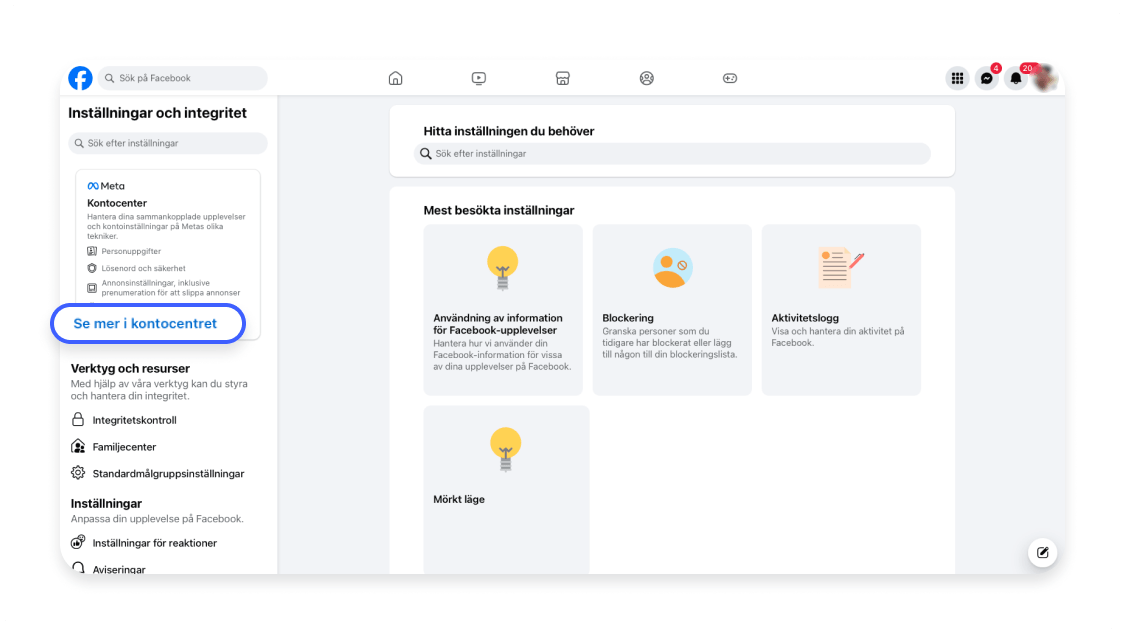Viewport: 1125px width, 634px height.
Task: Open Messenger chats icon
Action: [x=985, y=77]
